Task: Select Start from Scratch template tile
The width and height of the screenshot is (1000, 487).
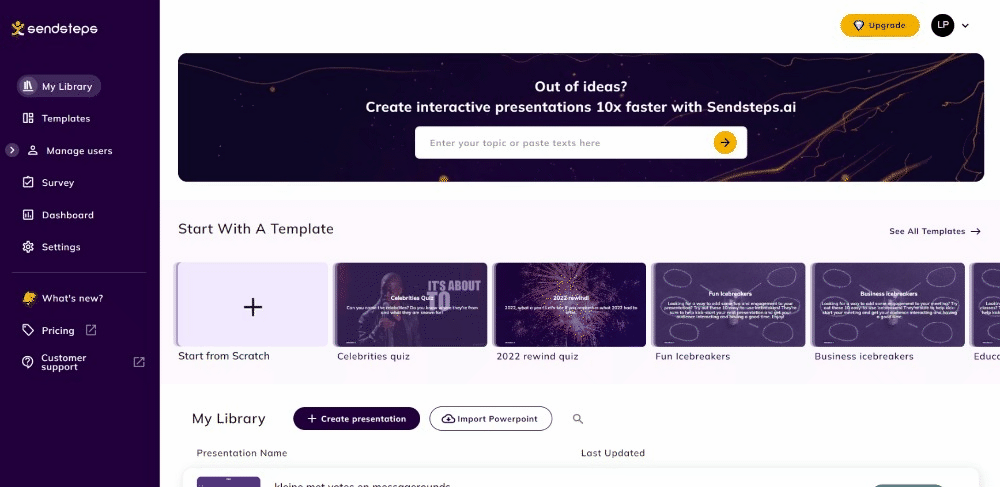Action: (253, 305)
